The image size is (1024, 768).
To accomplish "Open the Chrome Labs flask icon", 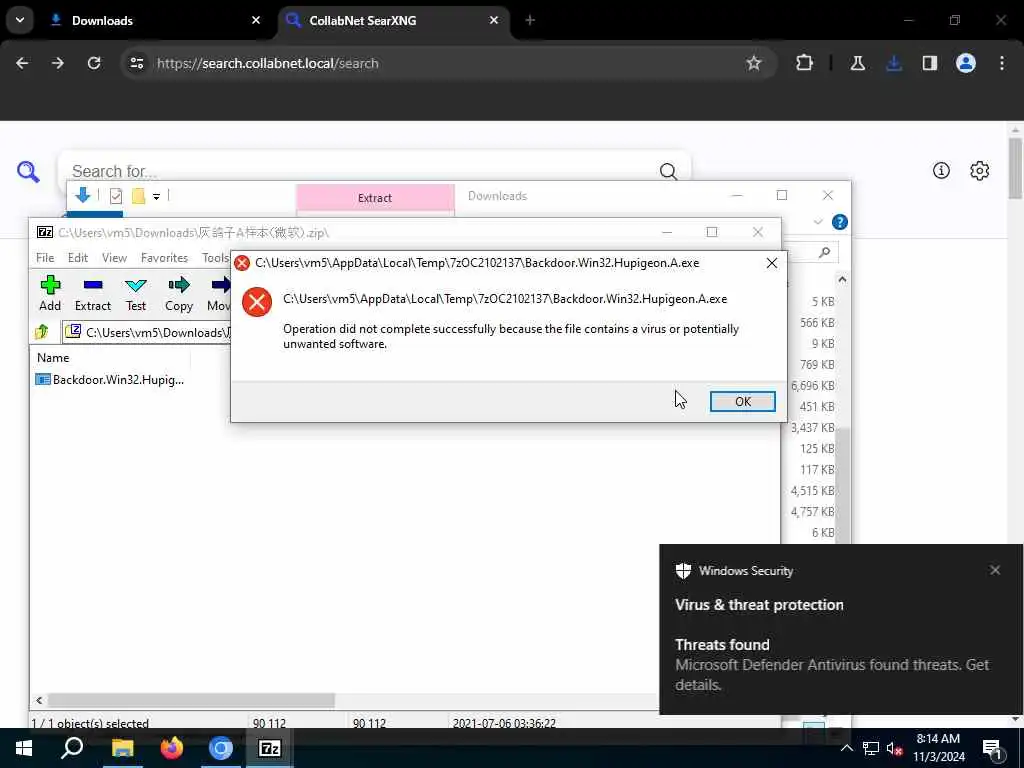I will [x=857, y=63].
